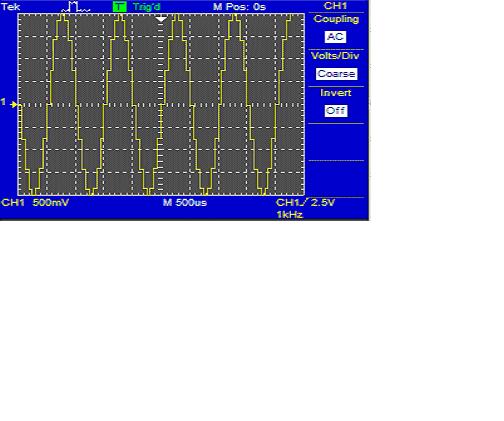Toggle the Coupling AC option
The height and width of the screenshot is (421, 504).
pyautogui.click(x=335, y=37)
